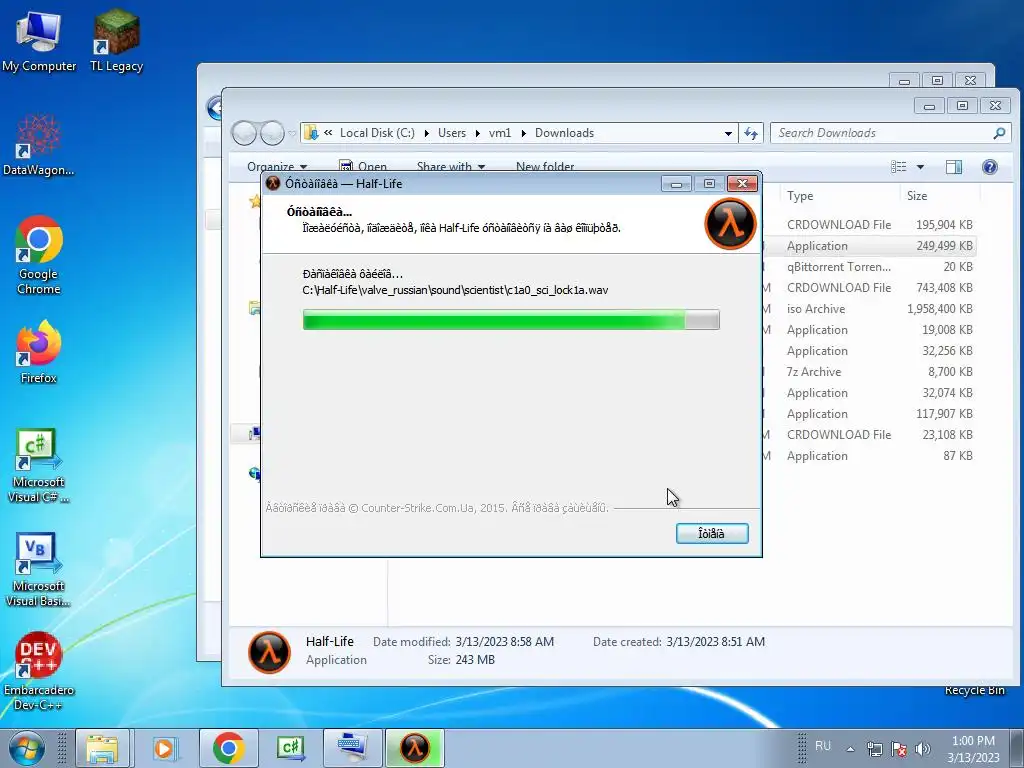Click the installer cancel button at bottom
Screen dimensions: 1024x768
(712, 534)
